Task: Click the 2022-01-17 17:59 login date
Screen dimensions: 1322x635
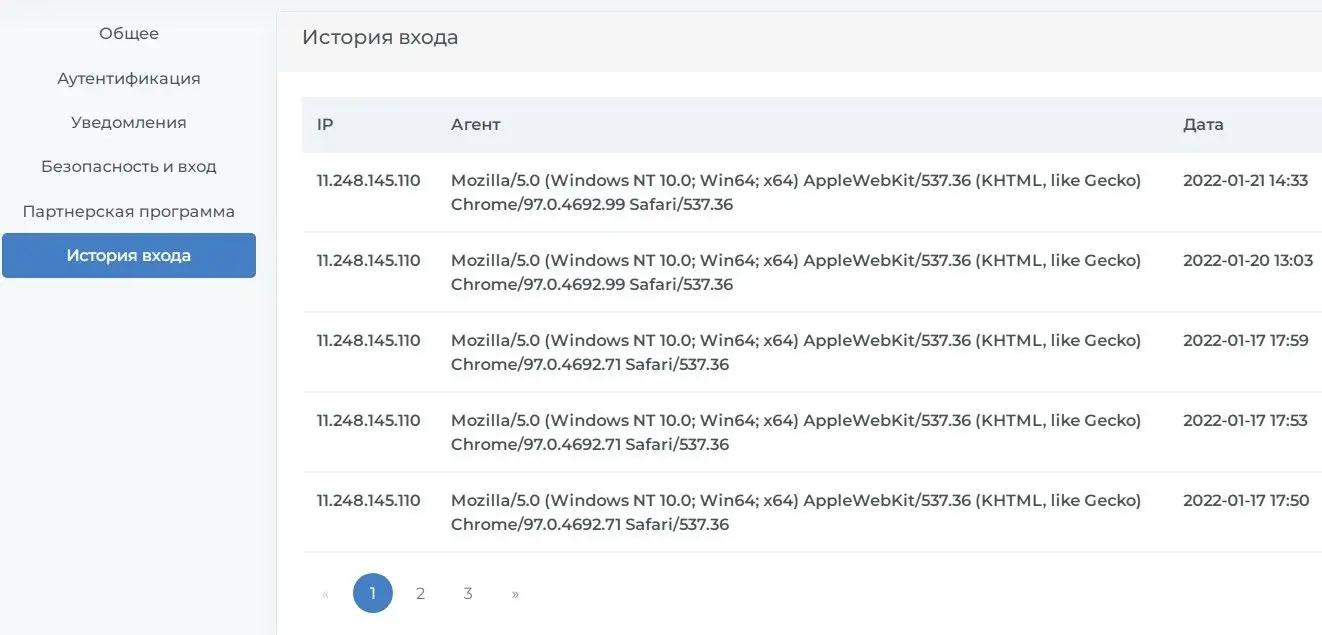Action: click(x=1245, y=341)
